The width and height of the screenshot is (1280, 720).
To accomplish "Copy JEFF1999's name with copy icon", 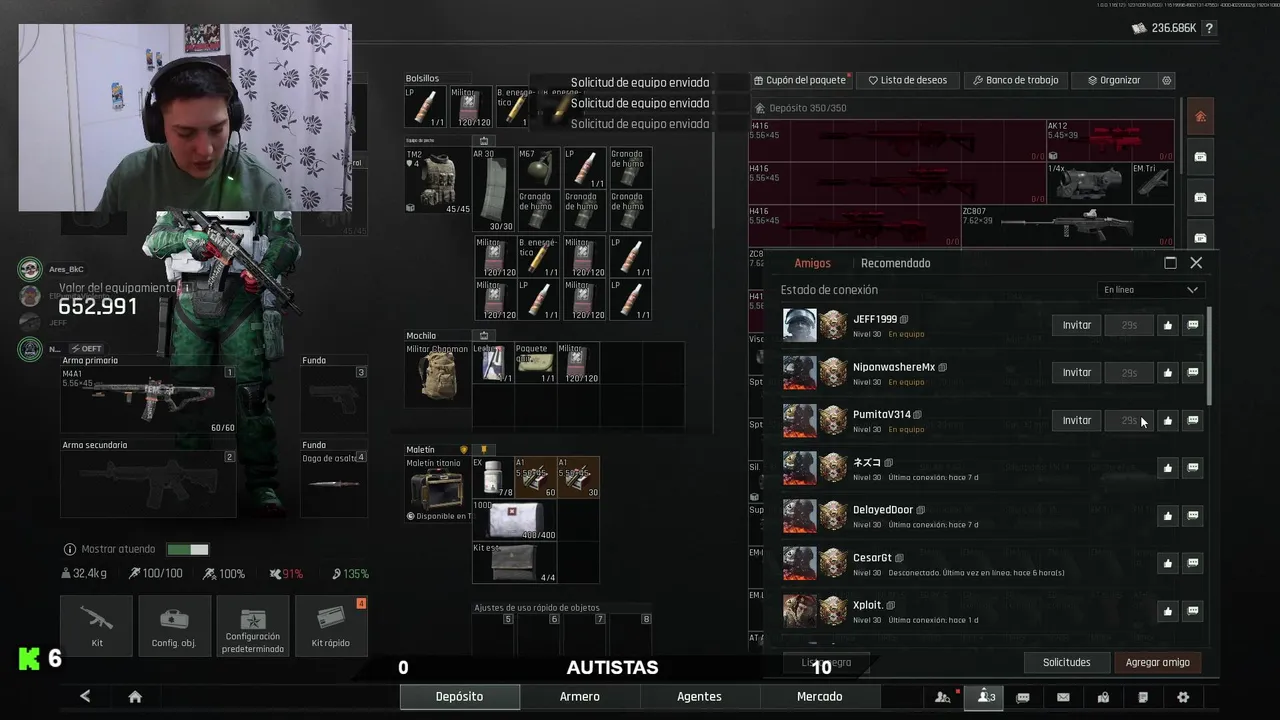I will point(904,319).
